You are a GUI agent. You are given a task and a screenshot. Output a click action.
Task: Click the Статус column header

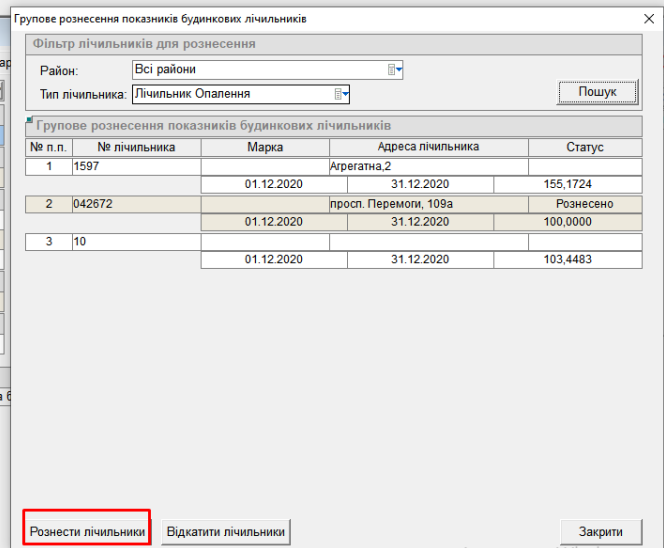(x=585, y=147)
